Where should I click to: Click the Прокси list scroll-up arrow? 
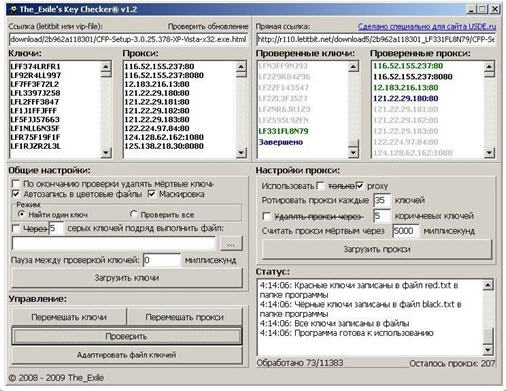click(x=241, y=66)
